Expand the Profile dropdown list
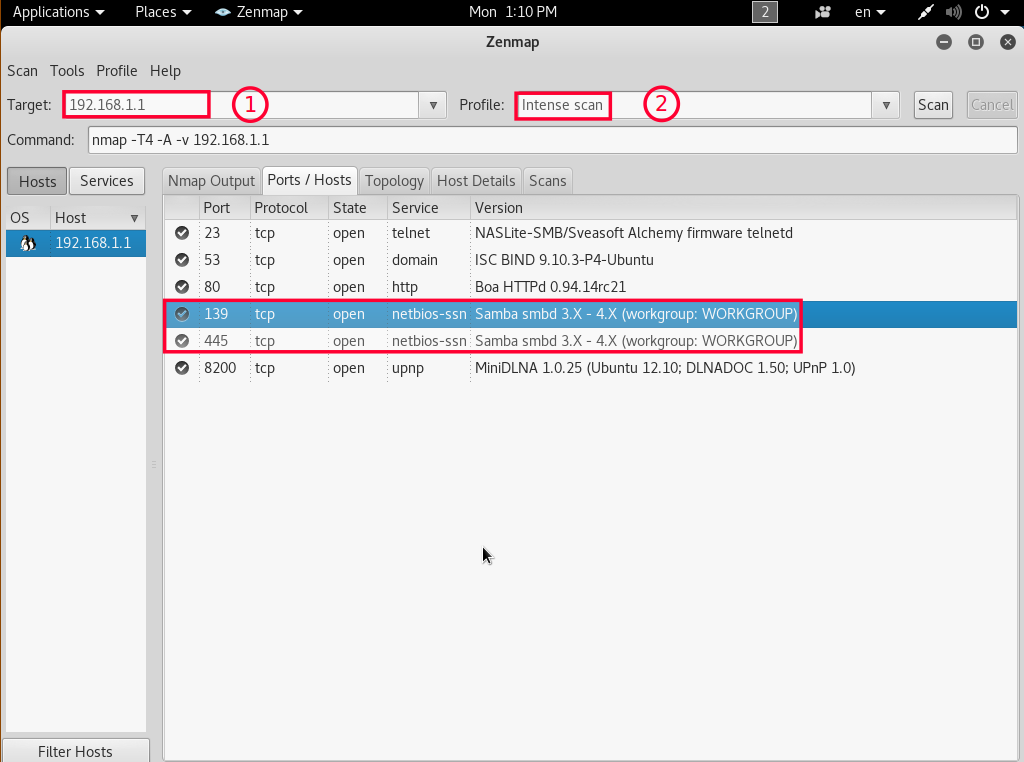Viewport: 1024px width, 762px height. (x=885, y=105)
